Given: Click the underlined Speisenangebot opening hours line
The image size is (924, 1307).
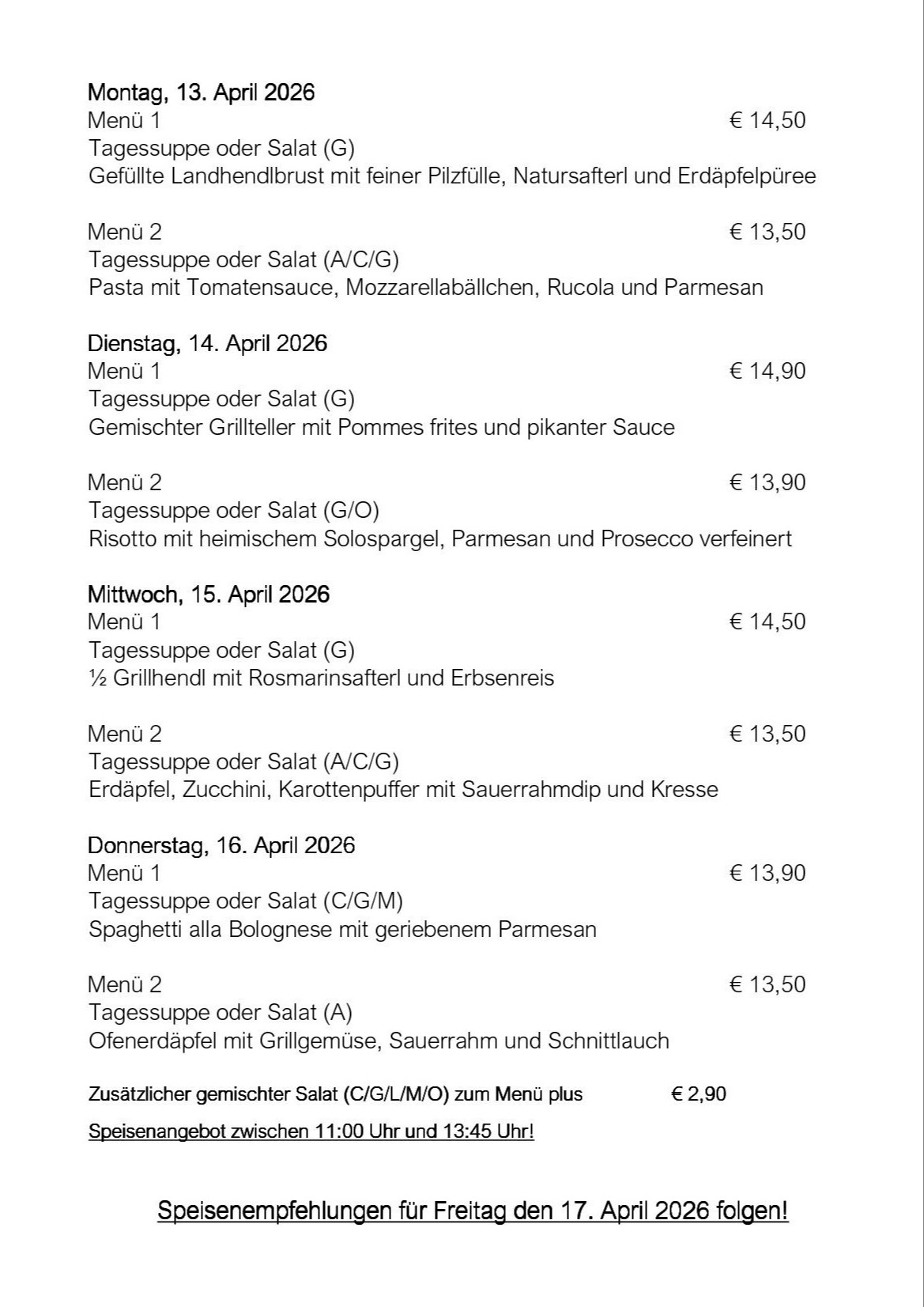Looking at the screenshot, I should point(311,1131).
